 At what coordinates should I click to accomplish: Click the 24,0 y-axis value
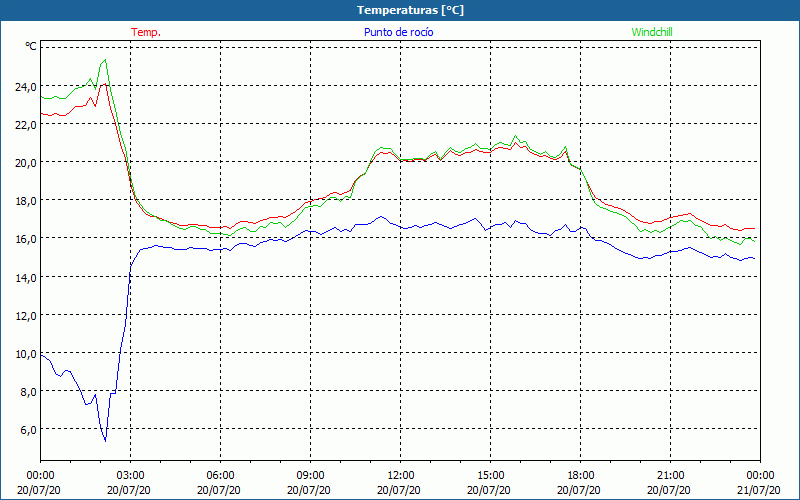(26, 87)
